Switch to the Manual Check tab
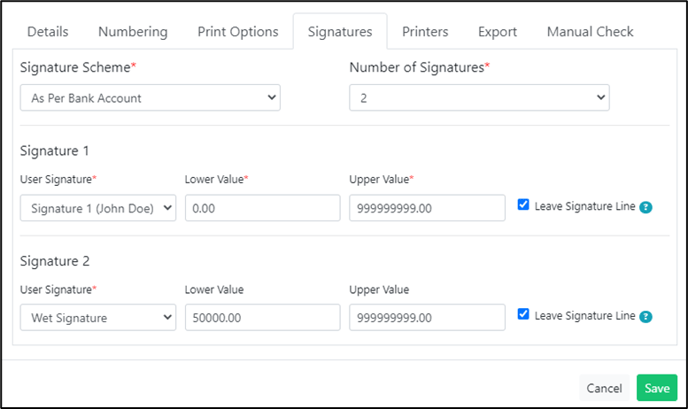This screenshot has height=409, width=688. tap(590, 32)
